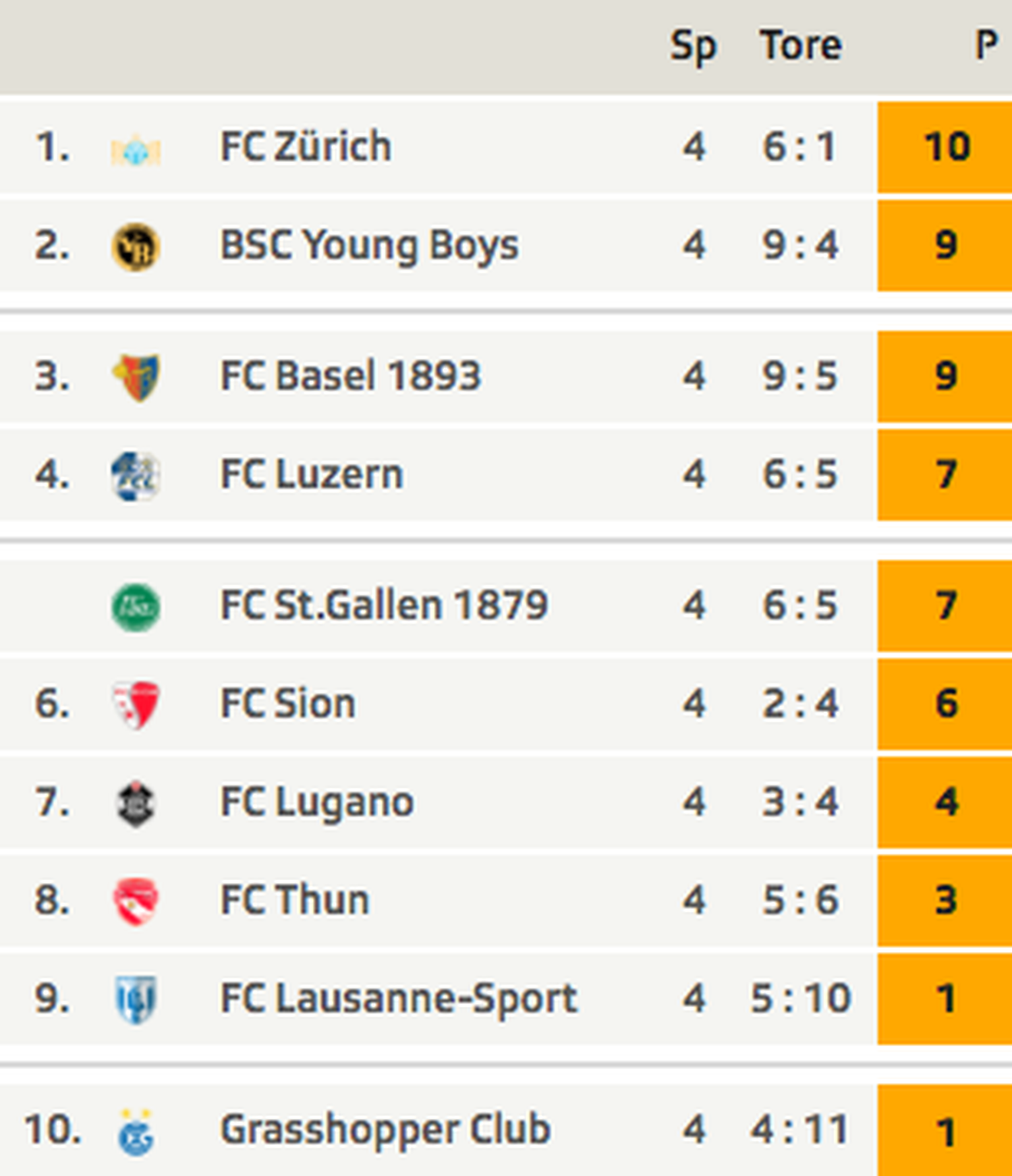Click FC Sion's rank number 6

(53, 704)
